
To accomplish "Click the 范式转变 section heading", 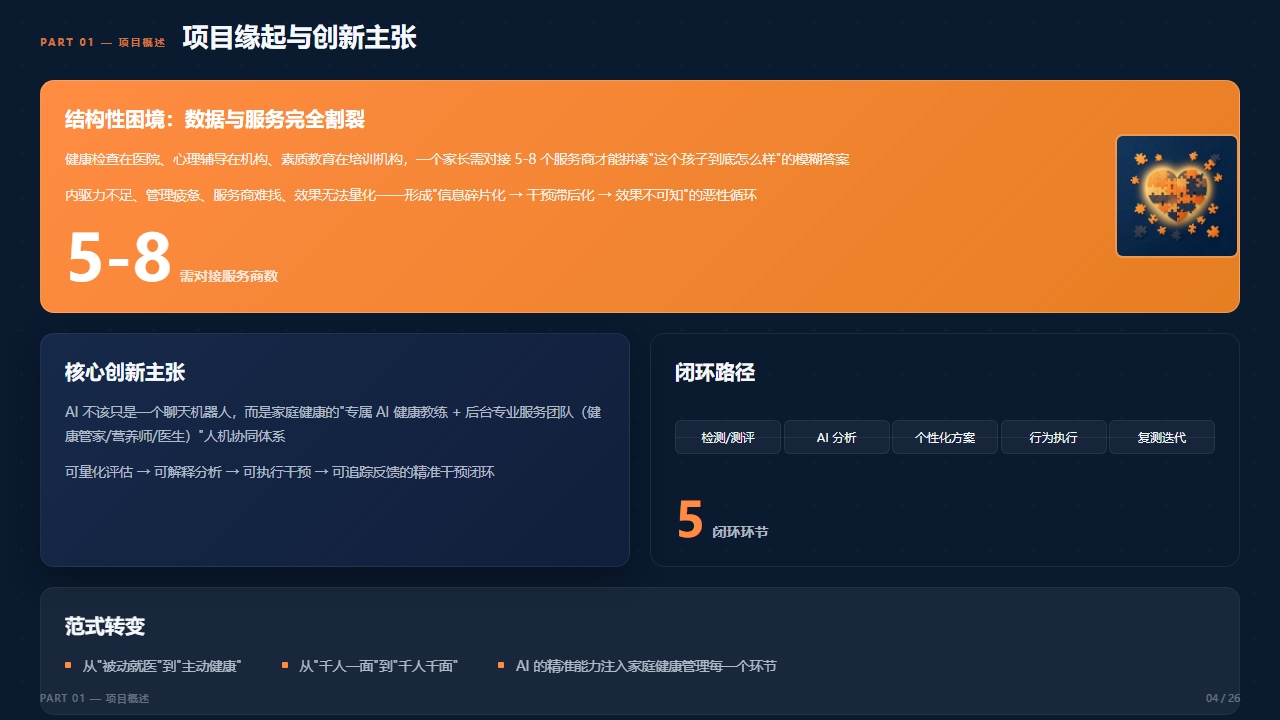I will tap(105, 626).
